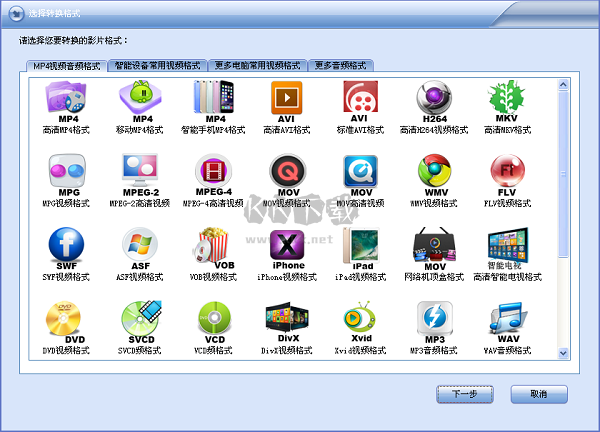Click the SWF视频格式 icon
The height and width of the screenshot is (432, 600).
pos(66,245)
